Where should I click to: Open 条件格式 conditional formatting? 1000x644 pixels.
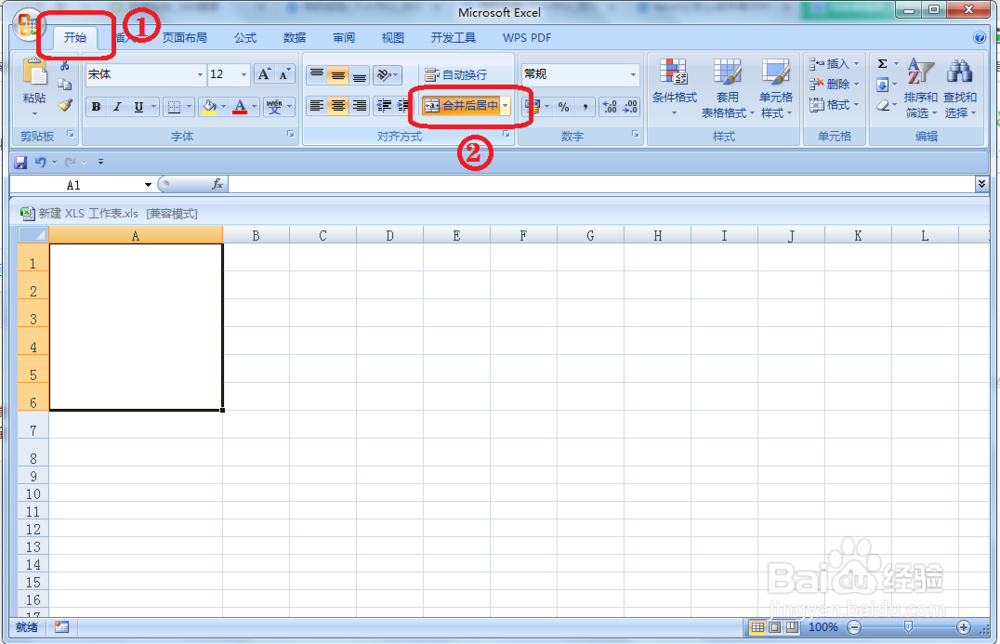pyautogui.click(x=674, y=88)
